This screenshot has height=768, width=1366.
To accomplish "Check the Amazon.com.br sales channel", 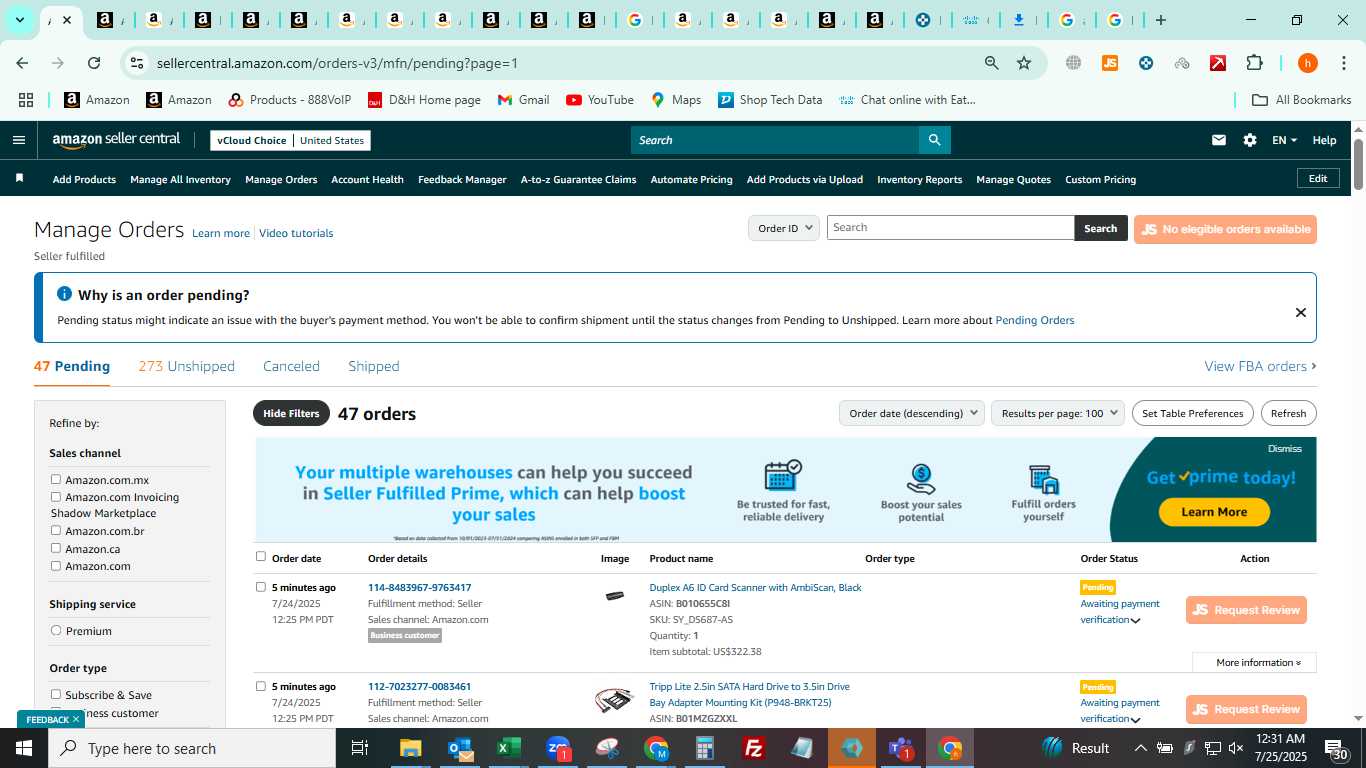I will point(56,530).
